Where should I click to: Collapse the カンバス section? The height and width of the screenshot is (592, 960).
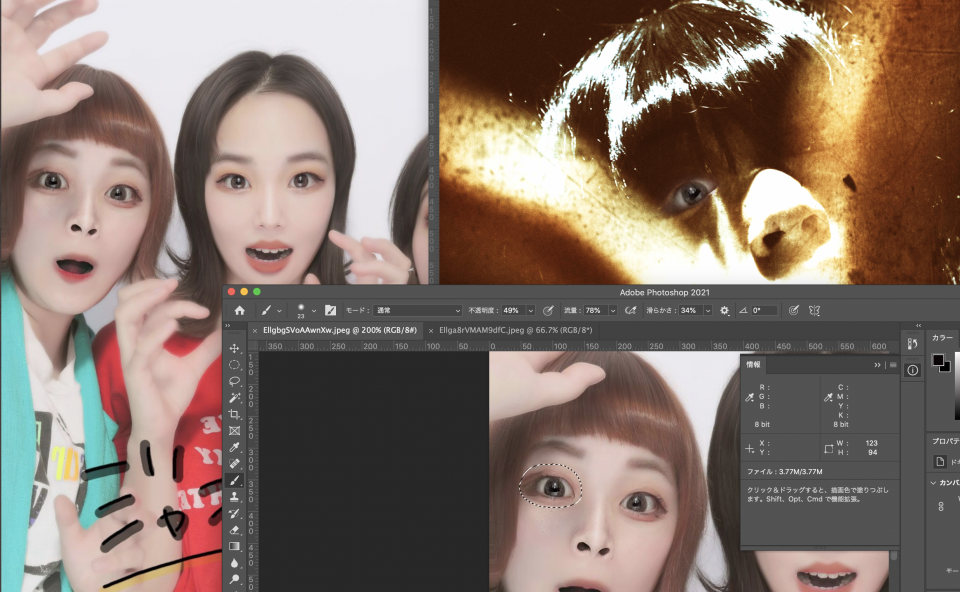[933, 482]
